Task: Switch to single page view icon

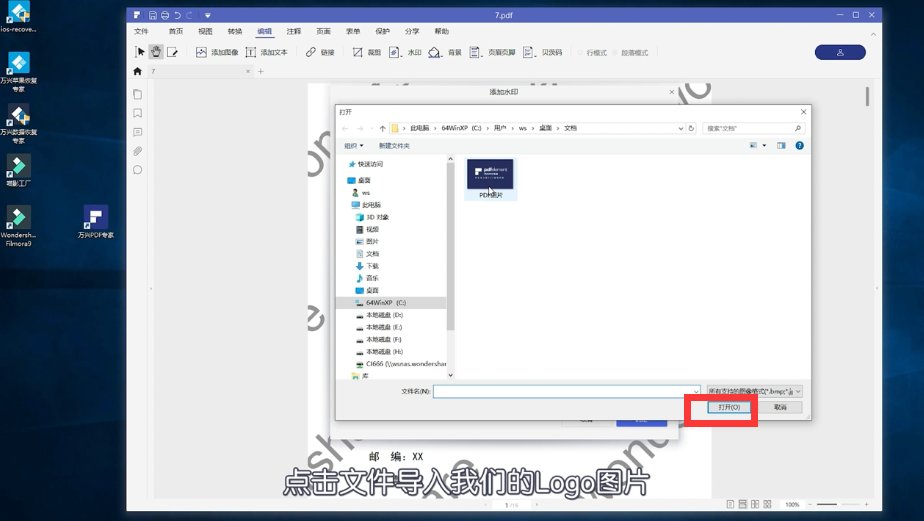Action: tap(730, 504)
